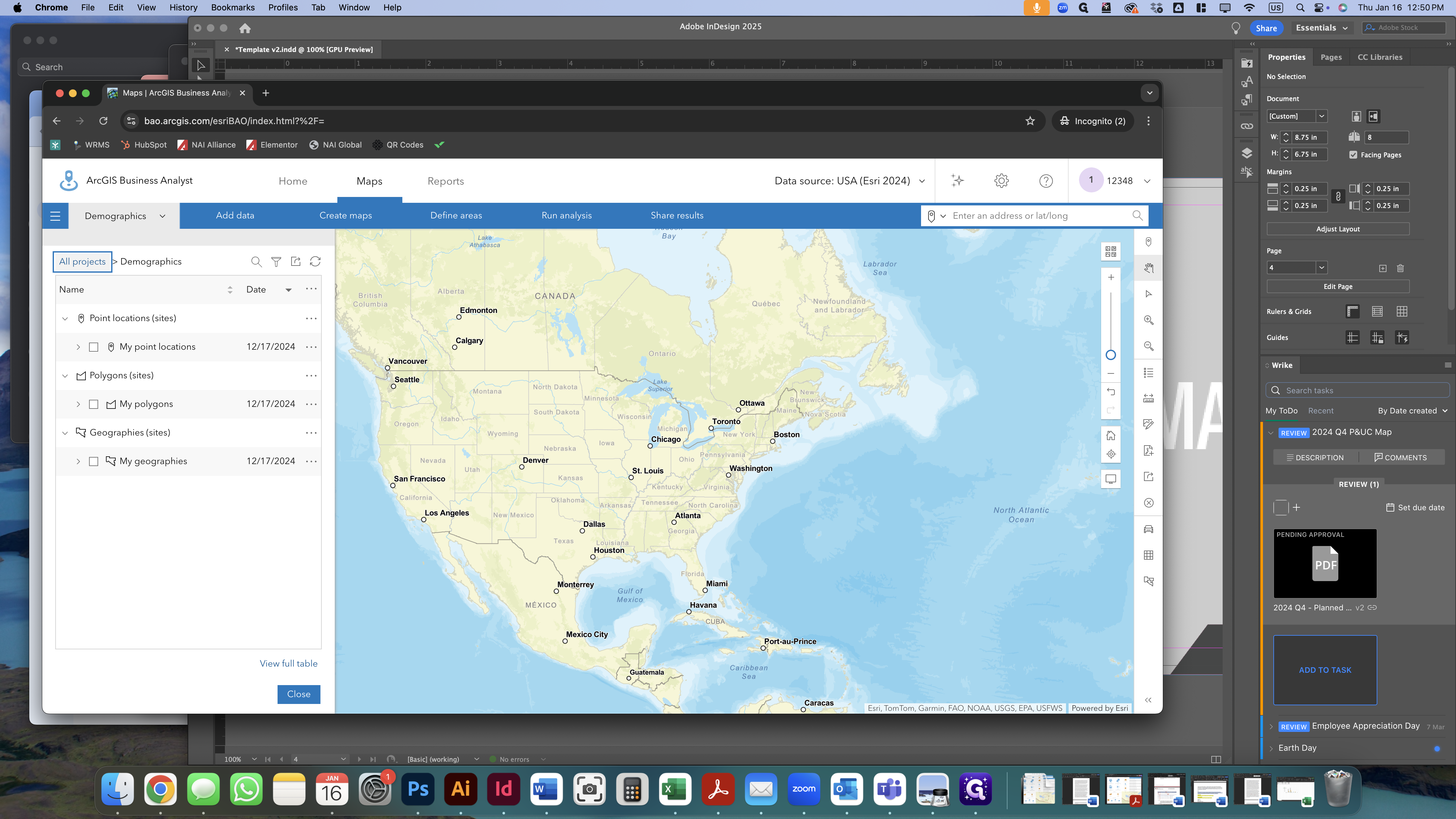1456x819 pixels.
Task: Open the Measure ruler tool
Action: point(1149,398)
